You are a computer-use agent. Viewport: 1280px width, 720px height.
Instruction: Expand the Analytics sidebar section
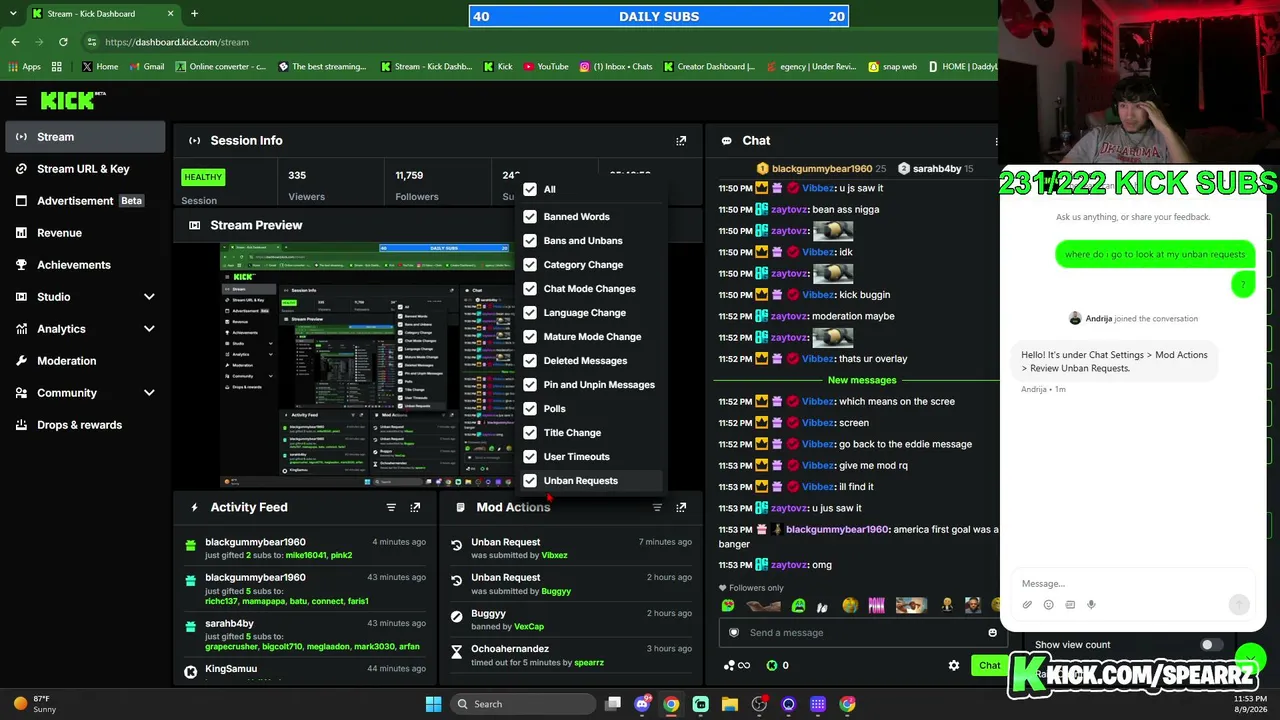point(86,329)
